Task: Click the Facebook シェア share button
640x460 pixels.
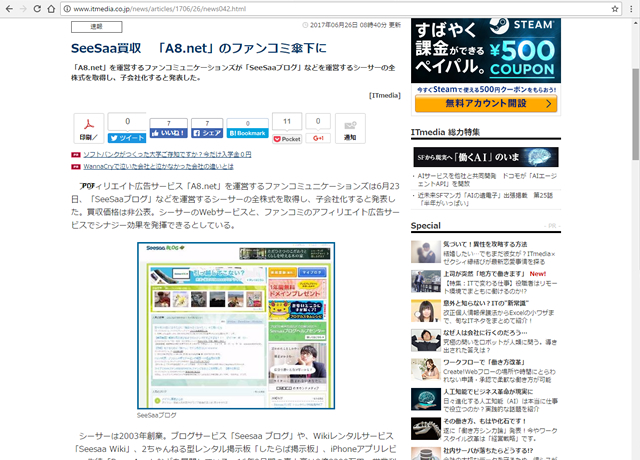Action: [x=207, y=132]
